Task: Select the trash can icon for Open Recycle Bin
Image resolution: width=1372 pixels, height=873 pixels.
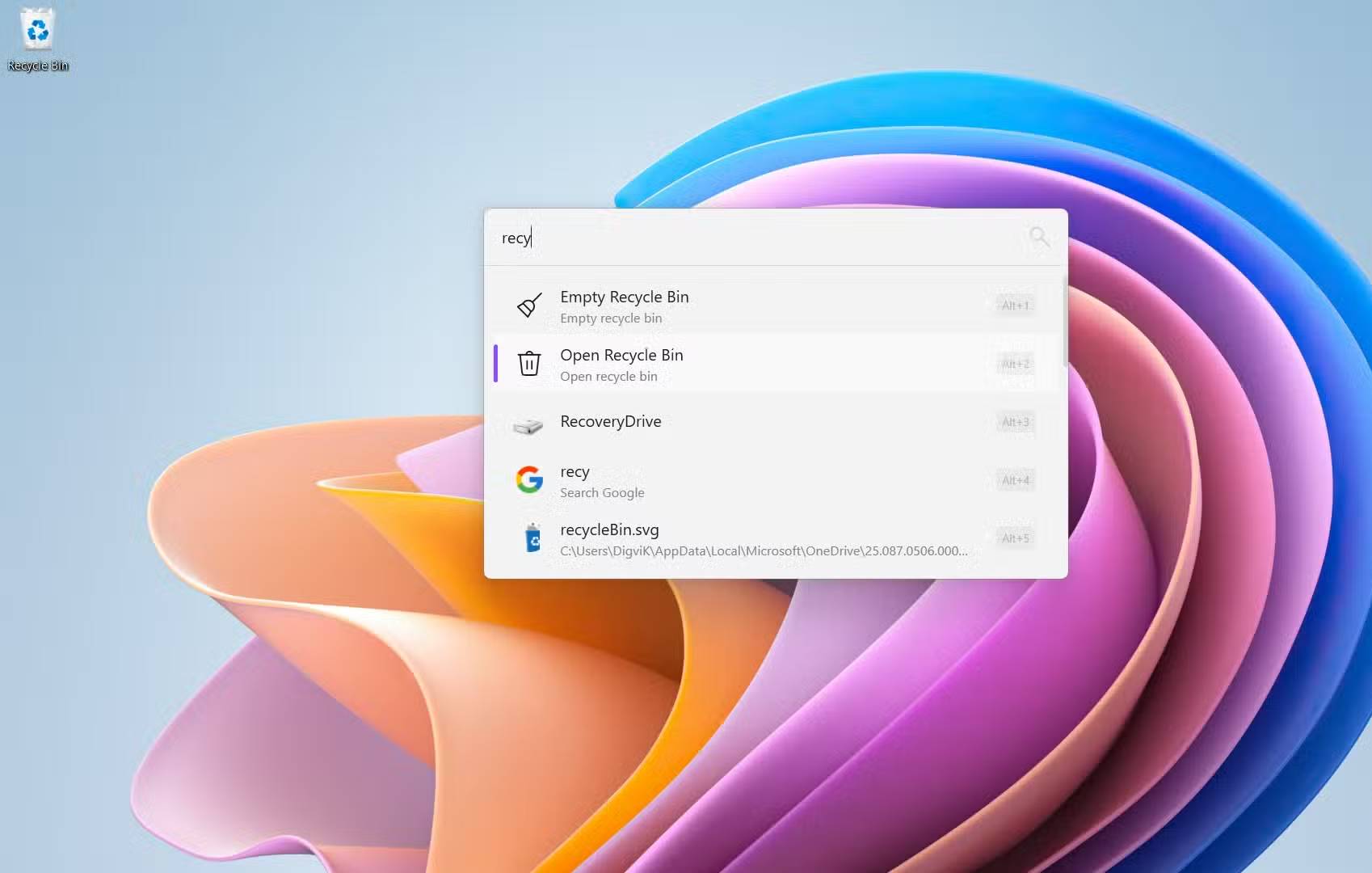Action: 528,364
